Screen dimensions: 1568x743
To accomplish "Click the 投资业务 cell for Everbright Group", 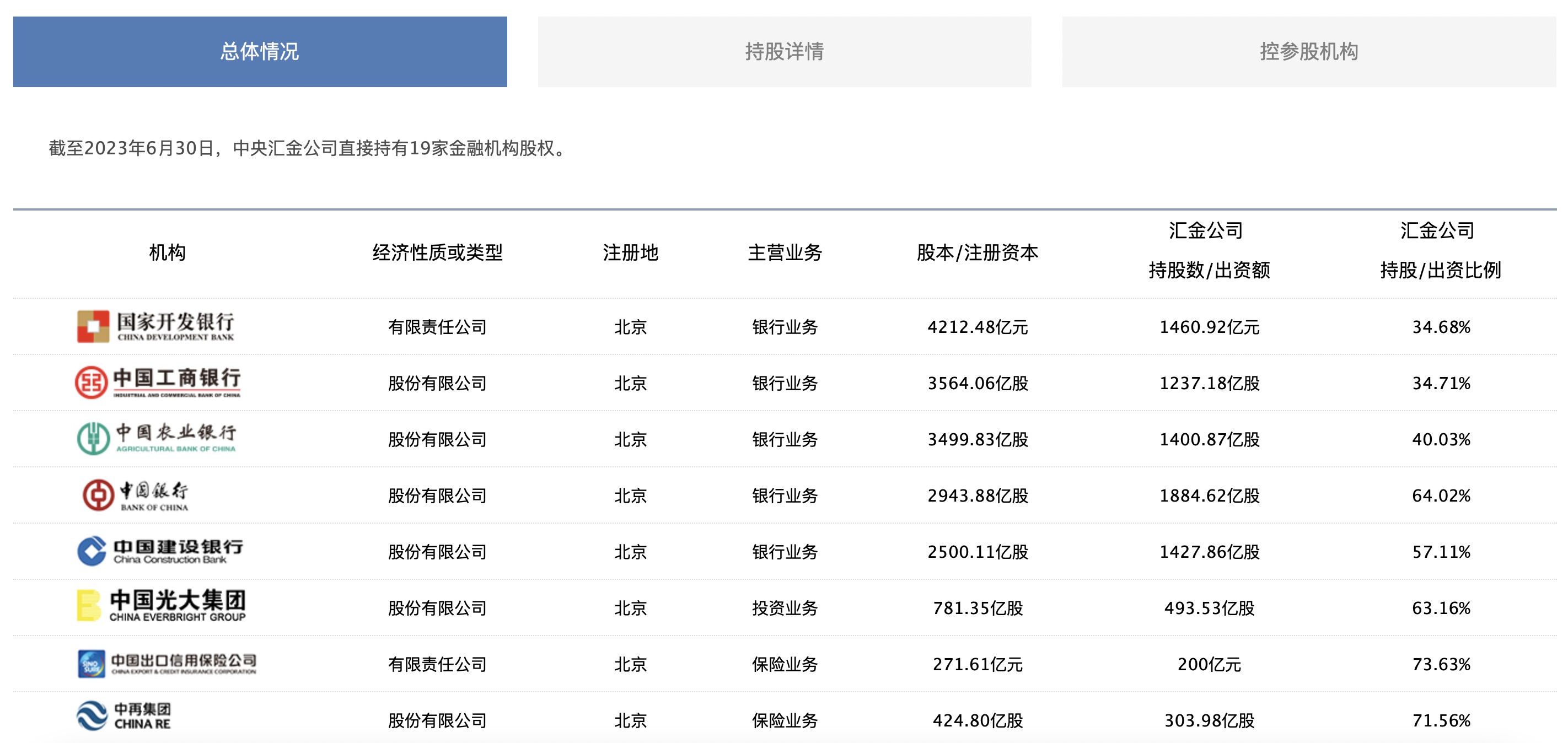I will click(785, 608).
